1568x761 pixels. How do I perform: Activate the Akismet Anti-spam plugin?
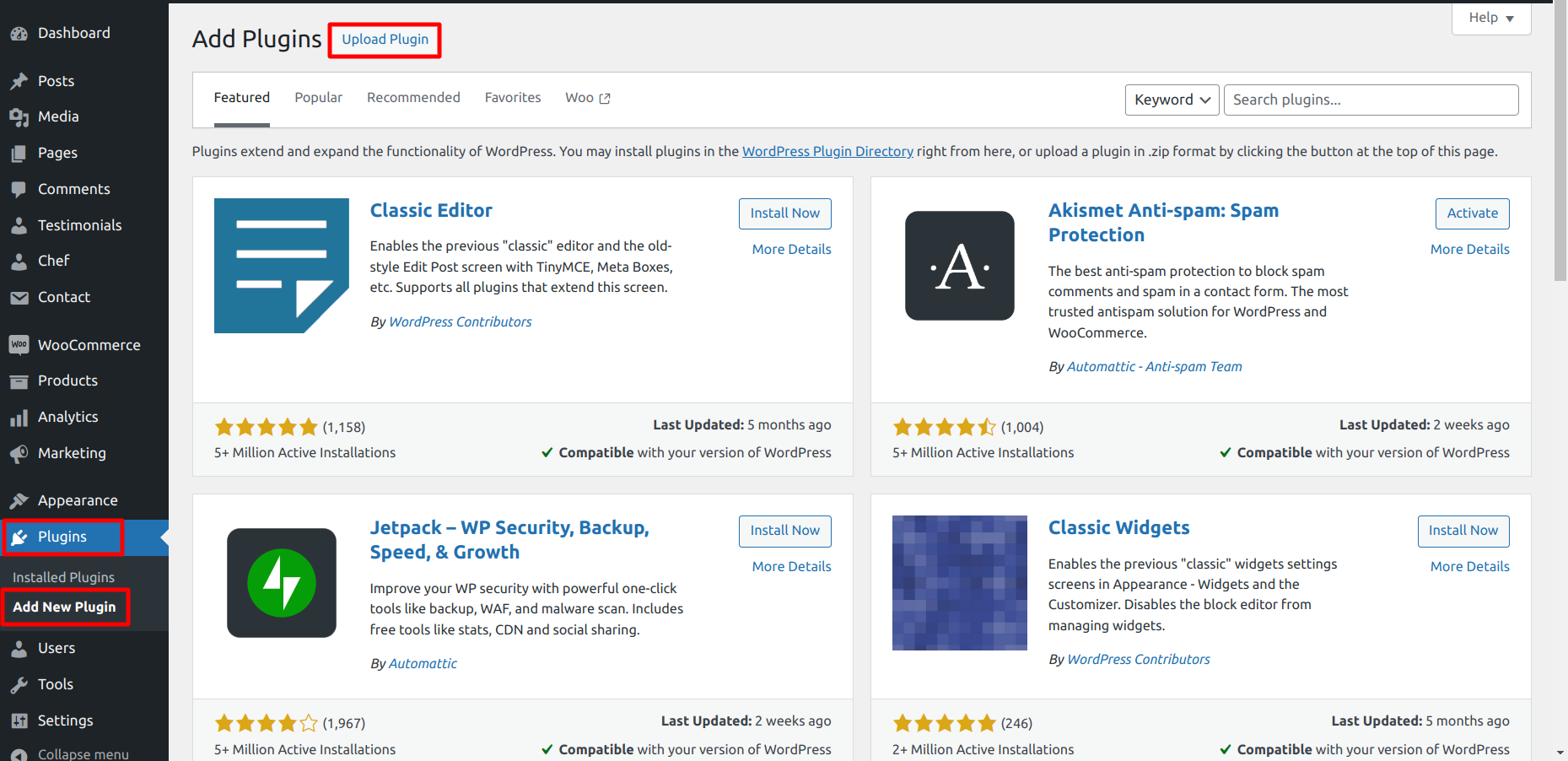tap(1472, 213)
